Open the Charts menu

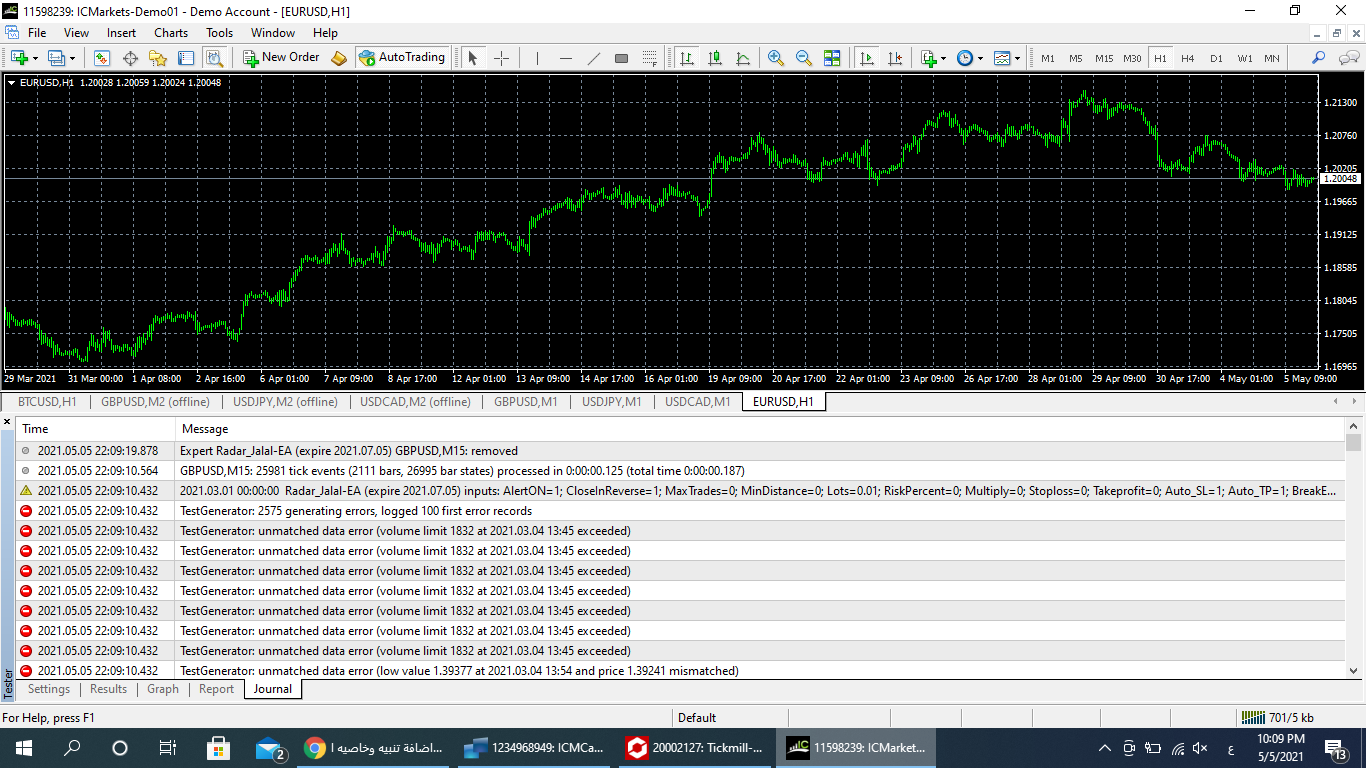(x=171, y=33)
